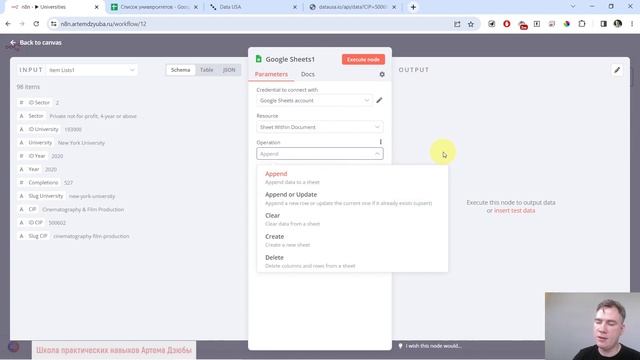Click the colorful wheel extension icon
The image size is (640, 360).
[567, 24]
